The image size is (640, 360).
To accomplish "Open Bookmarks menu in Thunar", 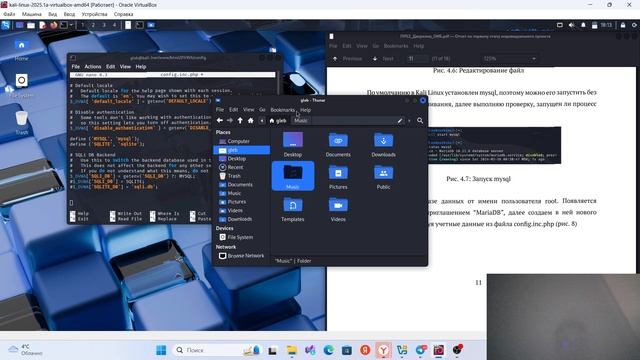I will point(282,110).
